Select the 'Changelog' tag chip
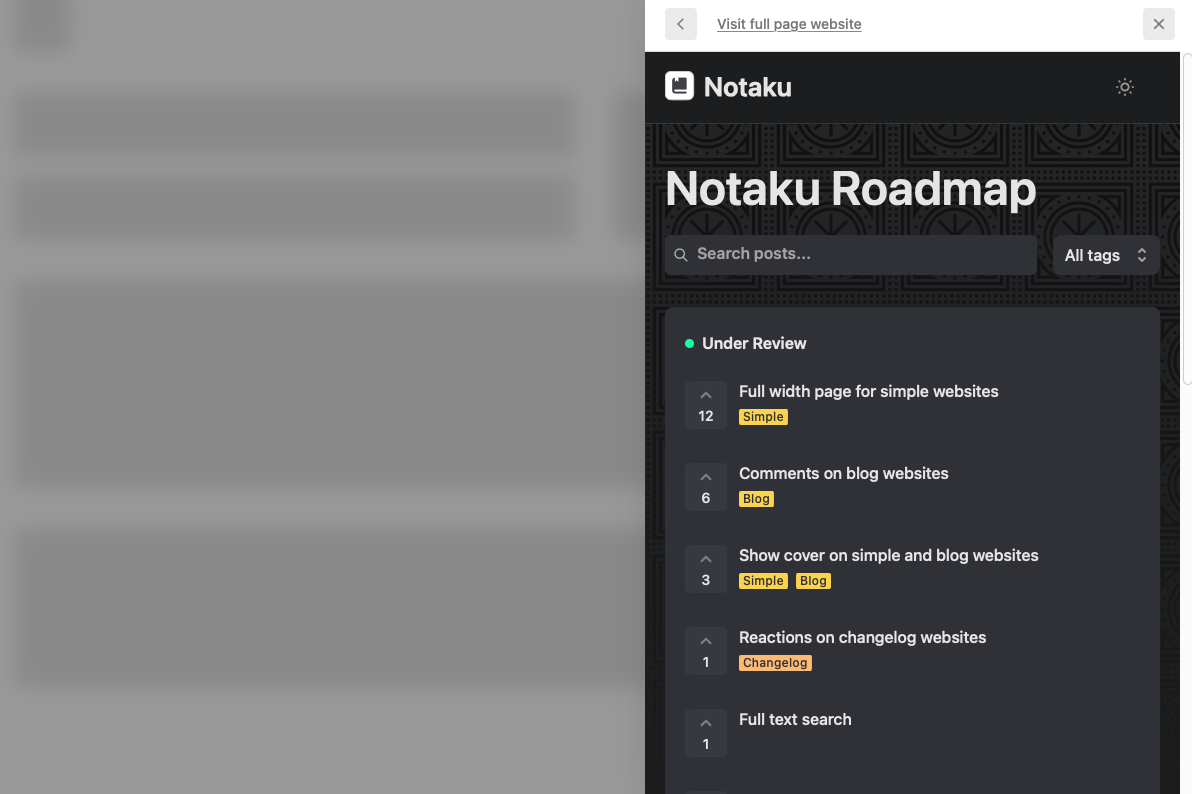This screenshot has height=794, width=1192. point(775,662)
